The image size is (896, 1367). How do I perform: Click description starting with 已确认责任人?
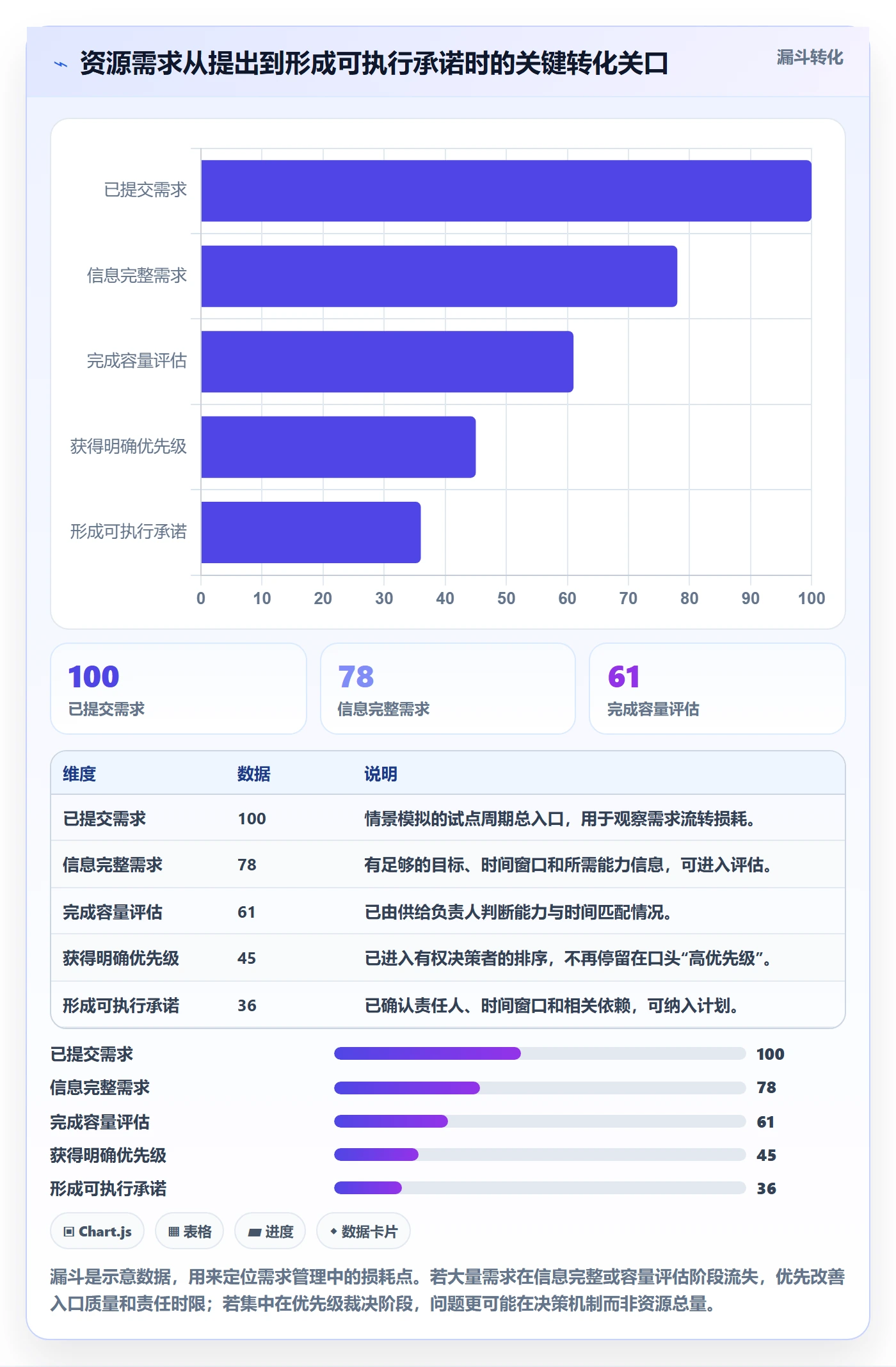pos(552,1005)
